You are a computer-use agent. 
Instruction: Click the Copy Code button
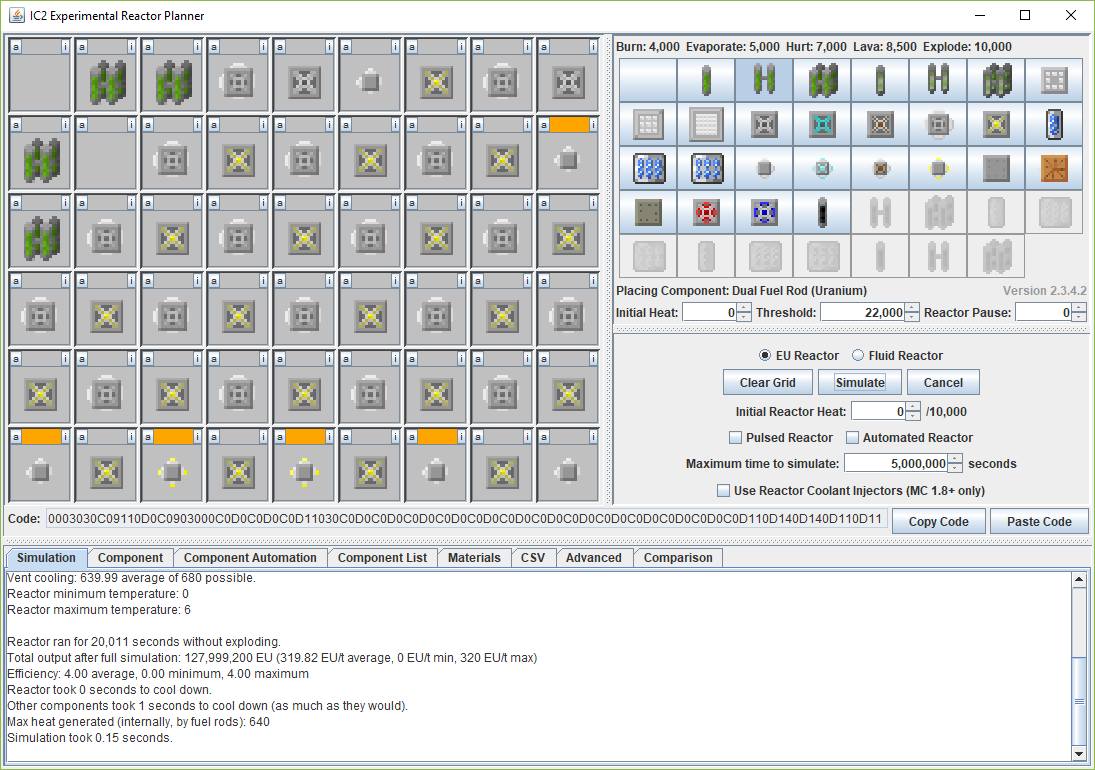point(938,521)
